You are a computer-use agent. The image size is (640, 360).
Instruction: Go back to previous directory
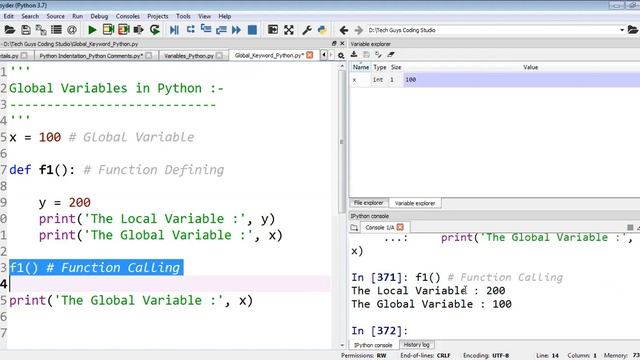344,30
